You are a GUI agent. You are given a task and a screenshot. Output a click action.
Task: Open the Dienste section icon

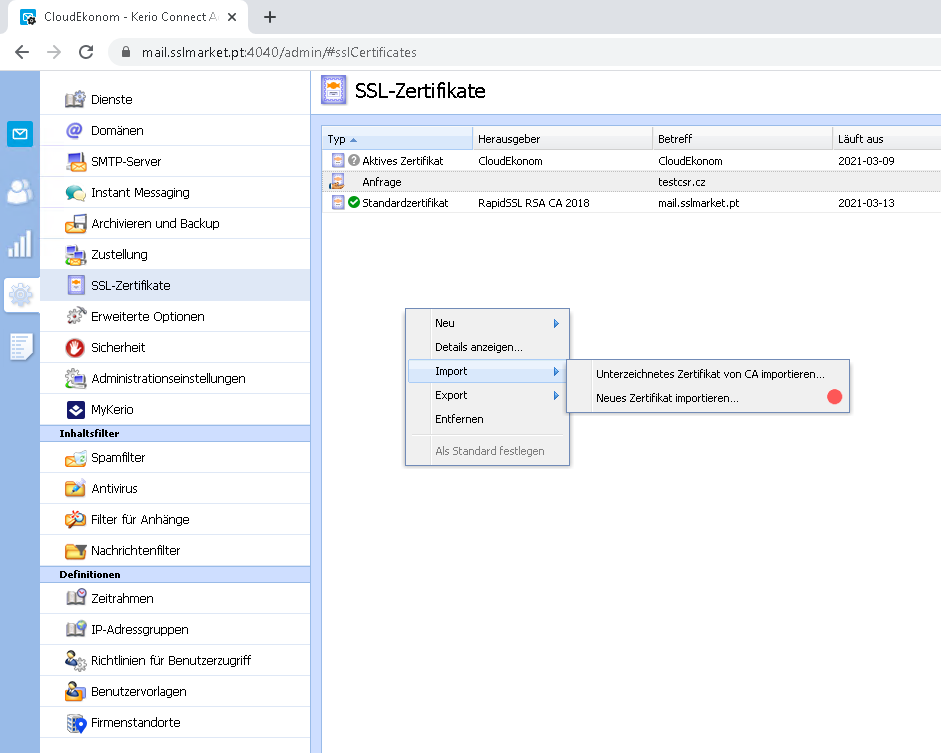pyautogui.click(x=76, y=99)
